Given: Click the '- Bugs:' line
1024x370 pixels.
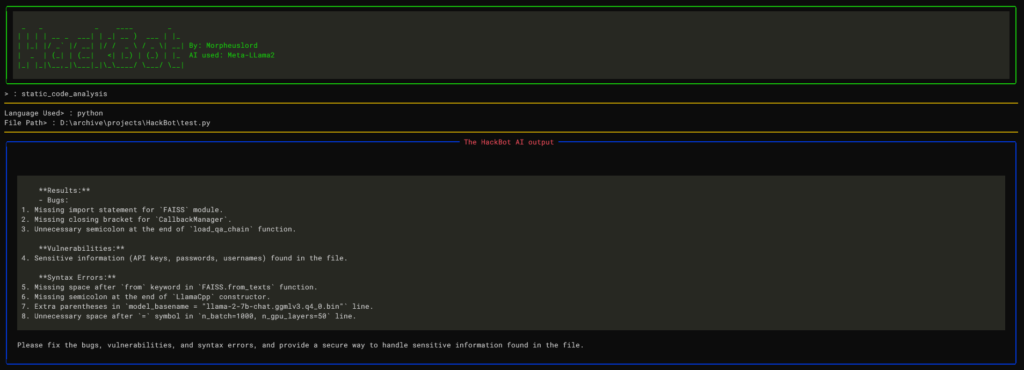Looking at the screenshot, I should (x=54, y=200).
